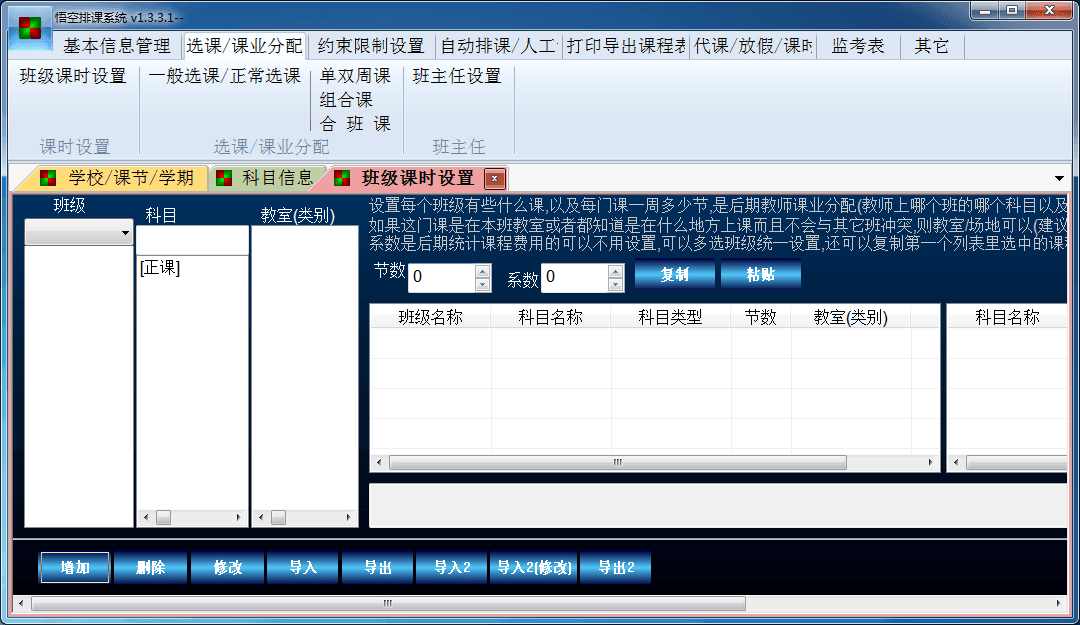Select 单双周课 in the ribbon
This screenshot has width=1080, height=625.
click(355, 76)
